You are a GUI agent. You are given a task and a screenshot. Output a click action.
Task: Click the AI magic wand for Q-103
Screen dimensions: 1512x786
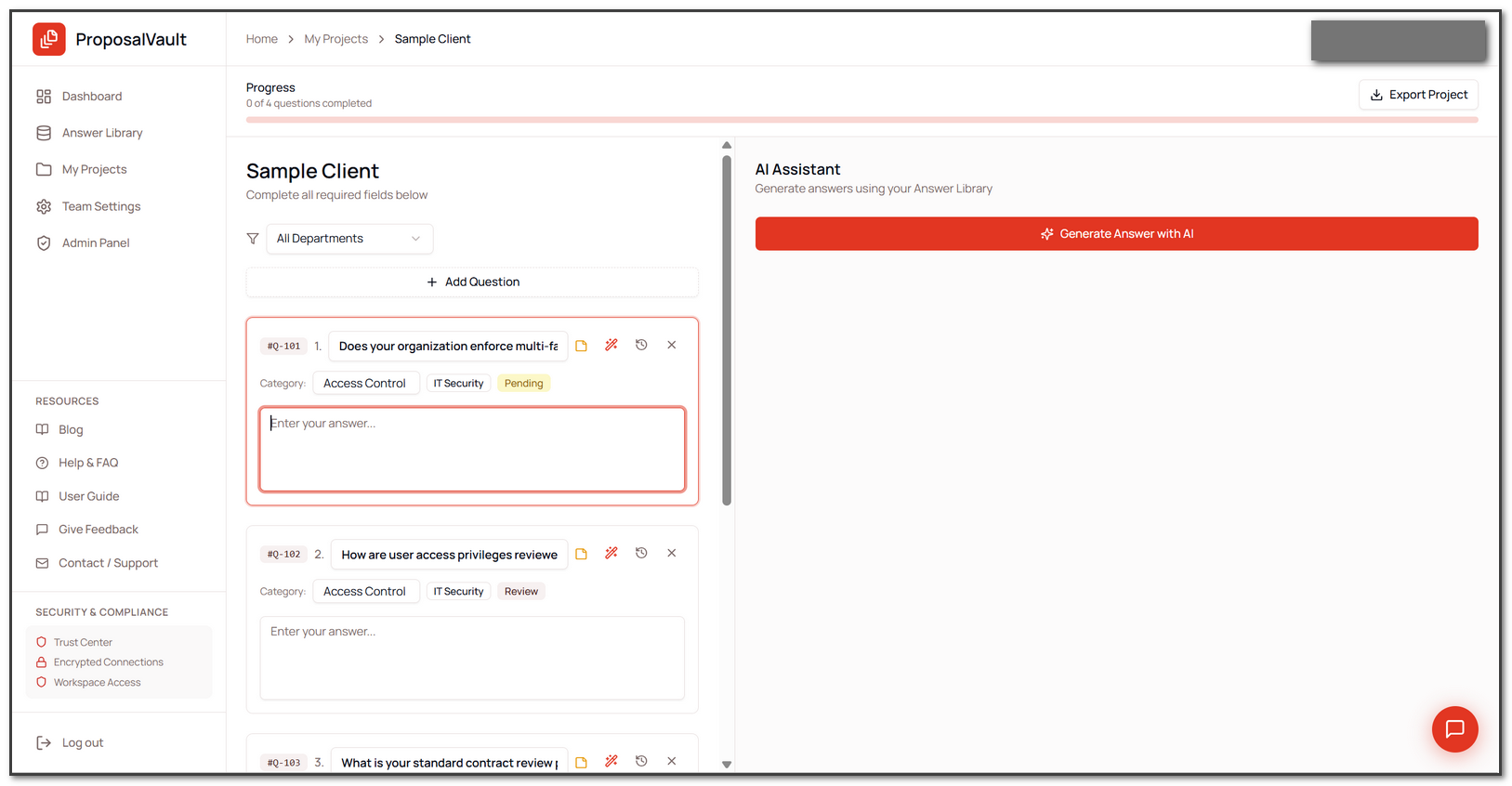point(611,761)
